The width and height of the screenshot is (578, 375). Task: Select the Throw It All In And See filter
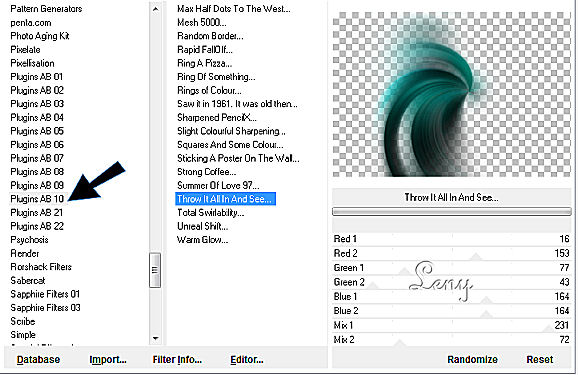click(225, 199)
